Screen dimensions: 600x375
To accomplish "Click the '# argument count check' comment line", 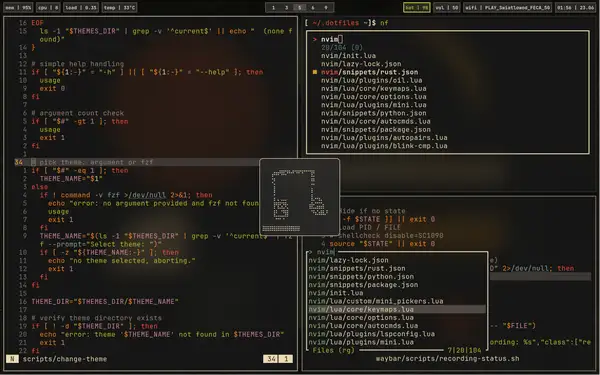I will (x=78, y=113).
